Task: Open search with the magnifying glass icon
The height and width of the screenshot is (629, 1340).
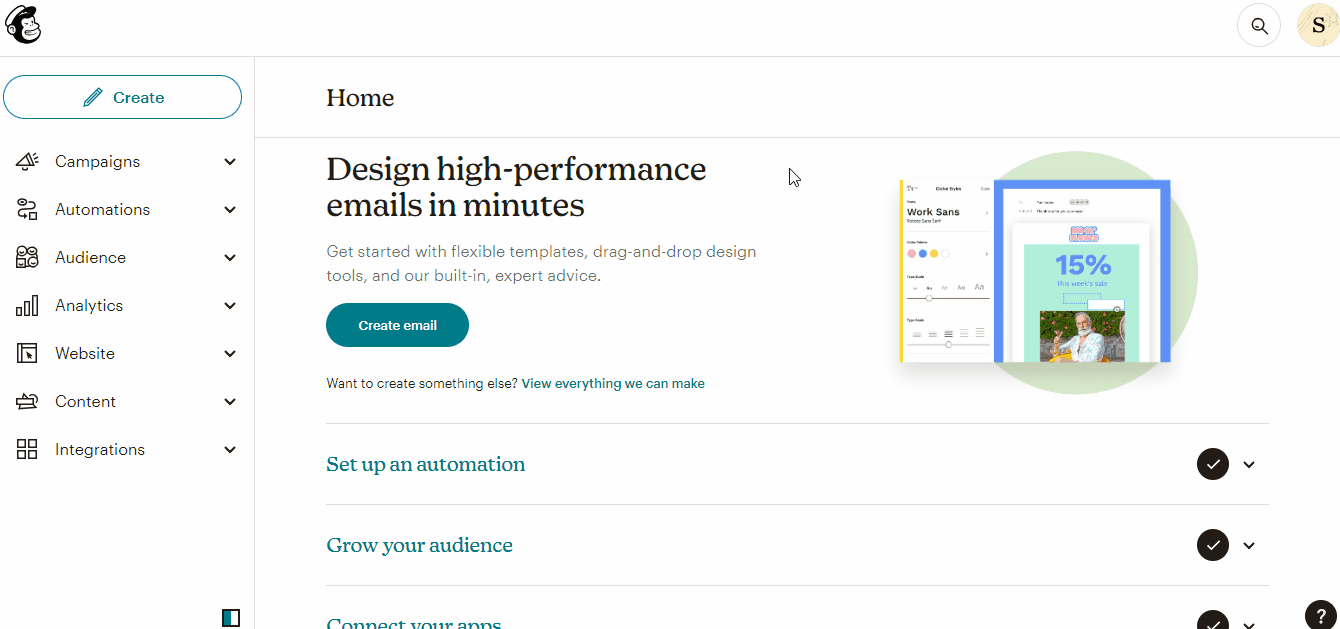Action: pos(1258,25)
